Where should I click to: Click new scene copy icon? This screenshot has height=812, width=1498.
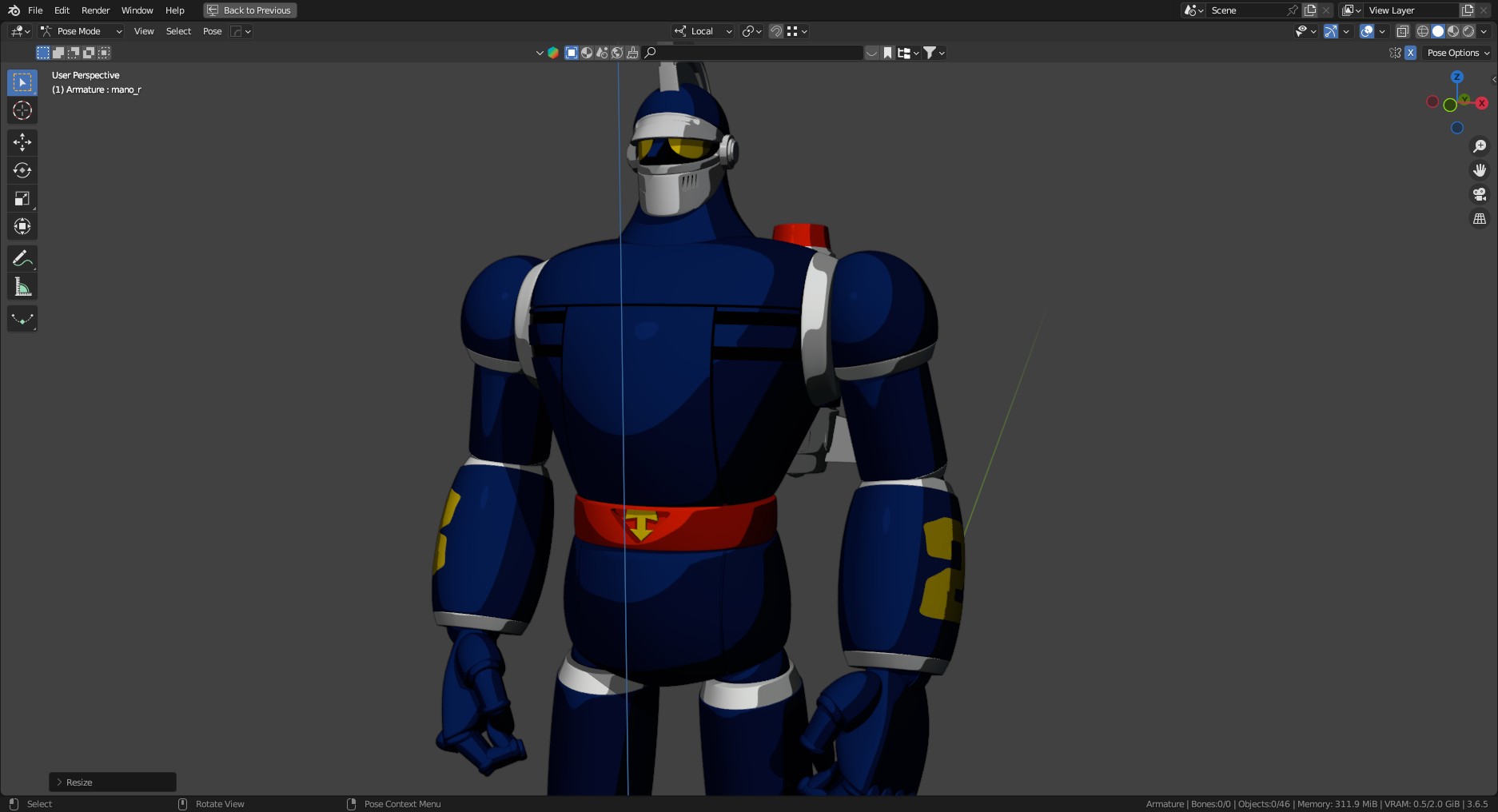pos(1310,10)
